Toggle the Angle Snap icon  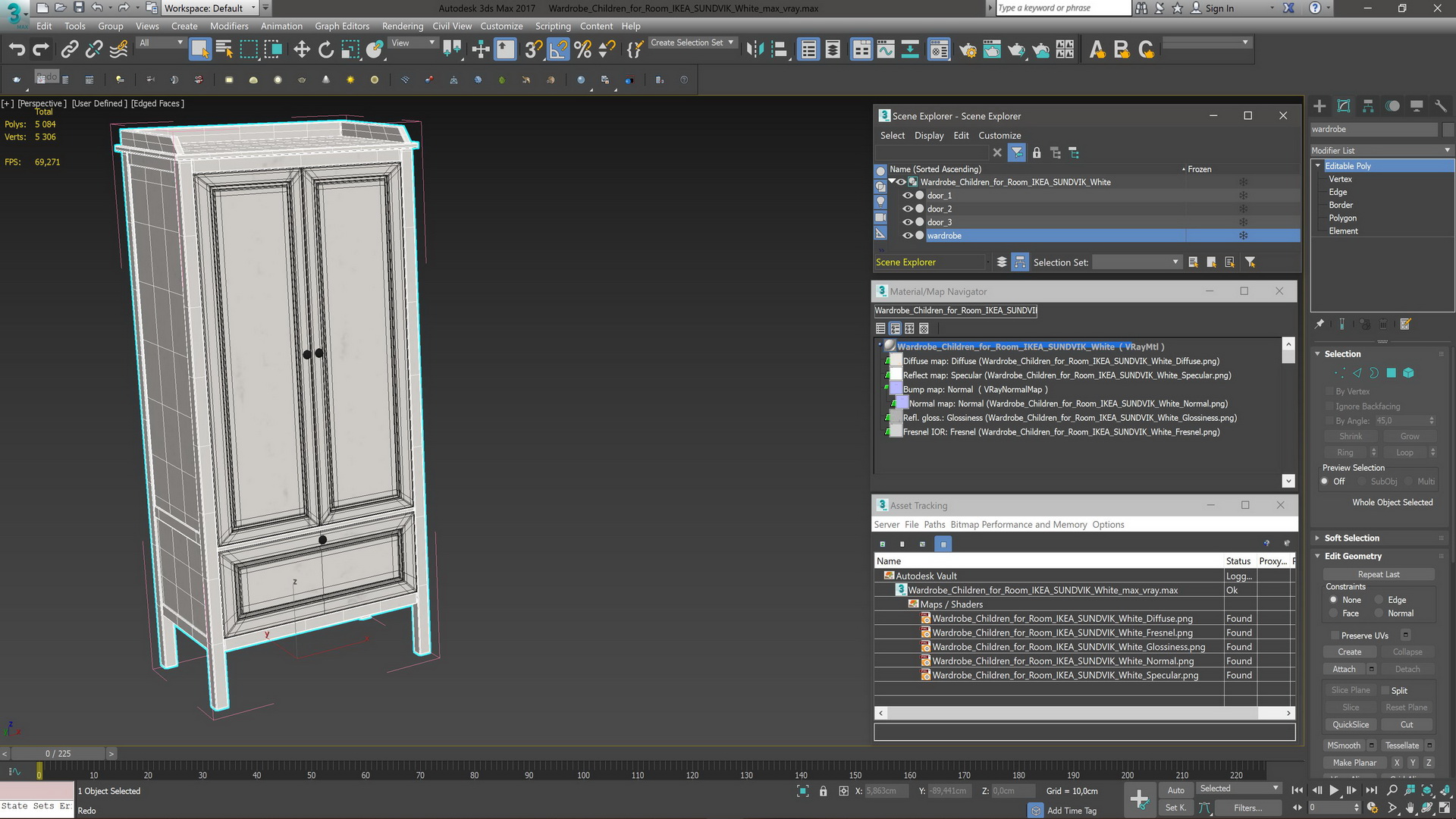click(558, 50)
